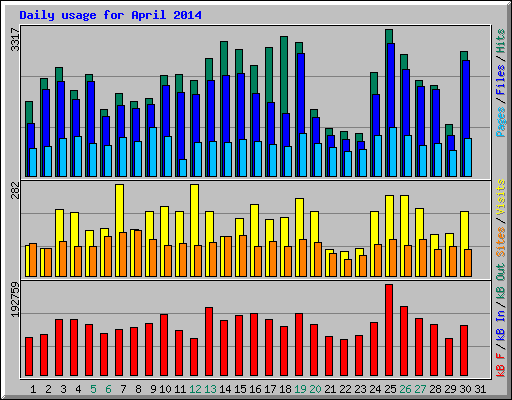The image size is (512, 400).
Task: Click day 5 label on the x-axis
Action: 93,389
